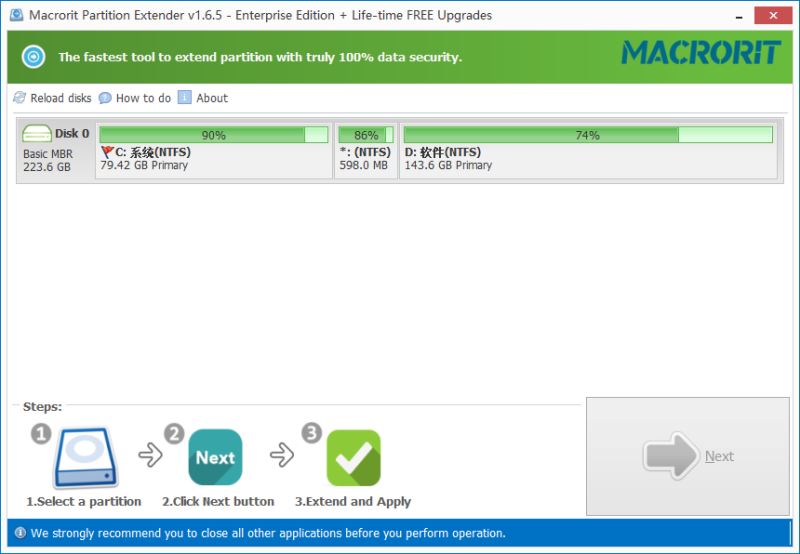Click the info icon in blue status bar
800x554 pixels.
(x=20, y=533)
